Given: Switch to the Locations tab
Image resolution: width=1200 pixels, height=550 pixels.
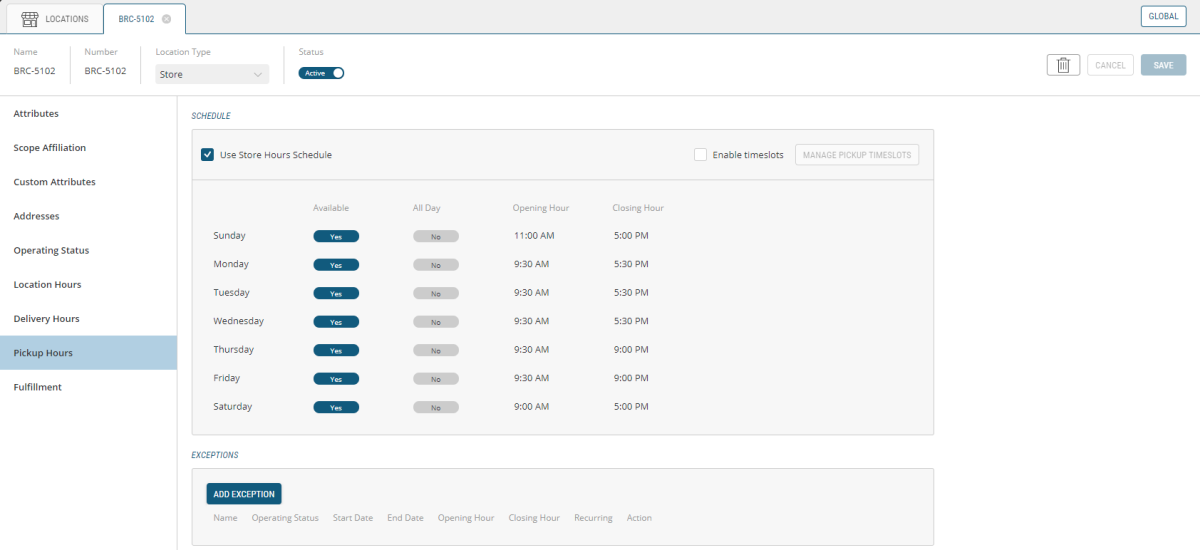Looking at the screenshot, I should [x=56, y=19].
